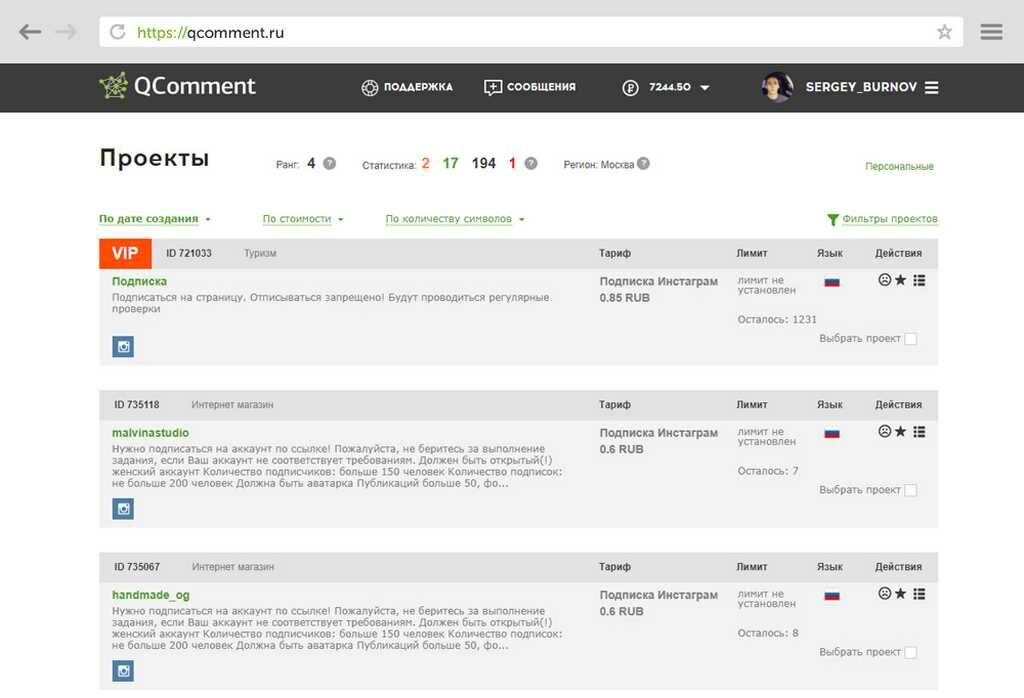Add Подписка project to favorites with star

(x=901, y=280)
